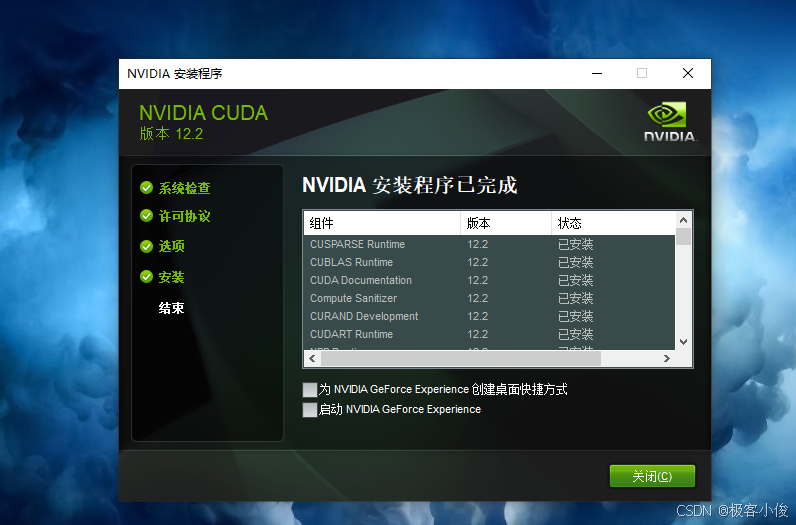Click the 选项 step label
The height and width of the screenshot is (525, 796).
click(x=171, y=246)
